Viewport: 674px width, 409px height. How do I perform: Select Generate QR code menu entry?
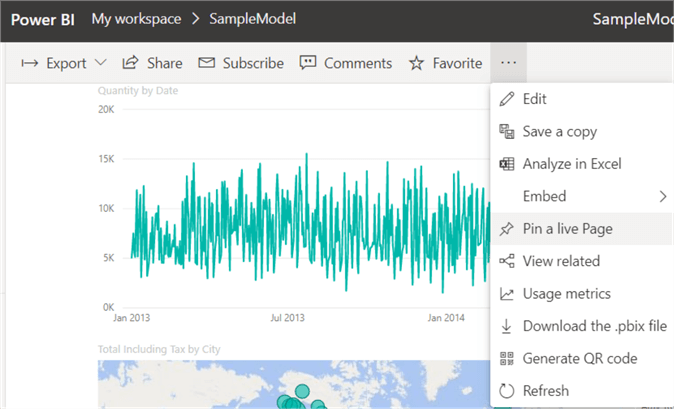(x=579, y=358)
